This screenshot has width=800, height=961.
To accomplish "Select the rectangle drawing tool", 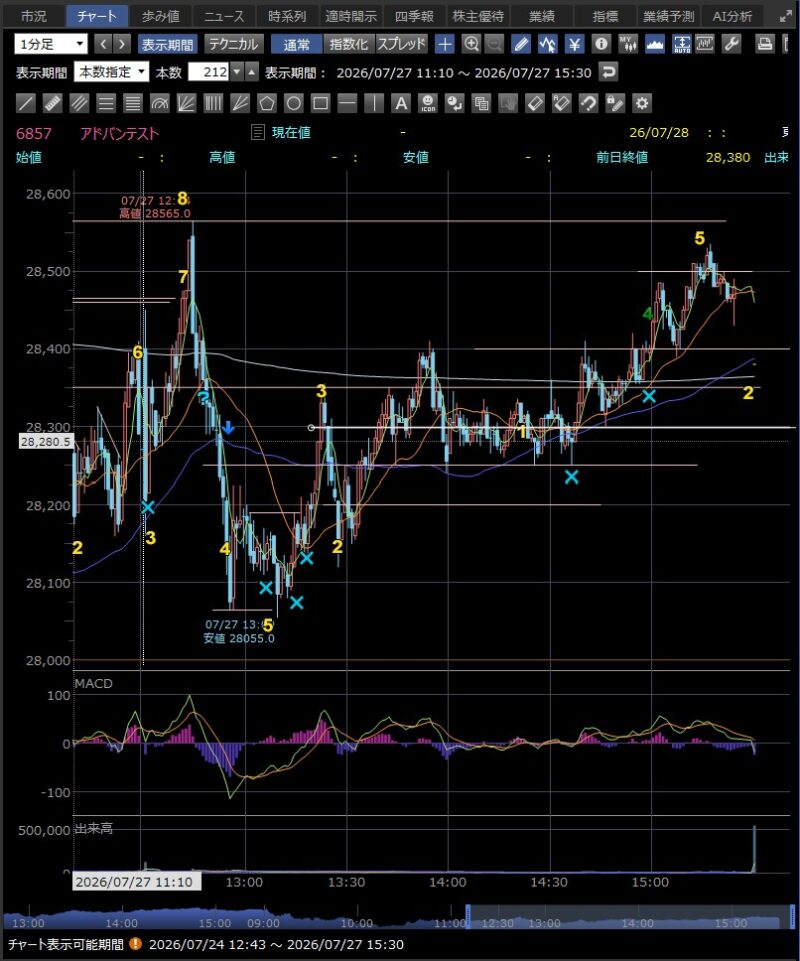I will (320, 103).
